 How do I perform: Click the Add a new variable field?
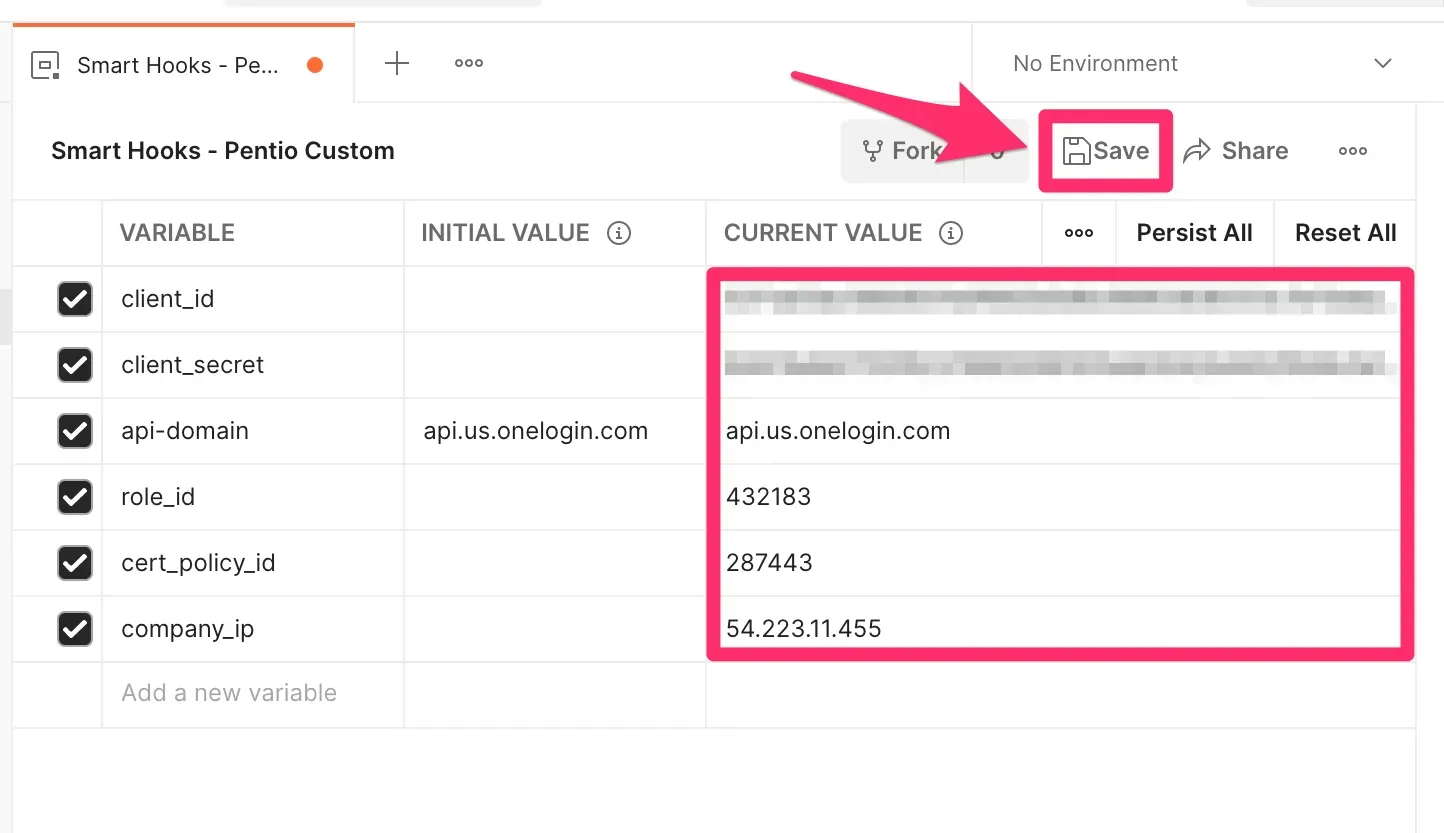coord(229,693)
